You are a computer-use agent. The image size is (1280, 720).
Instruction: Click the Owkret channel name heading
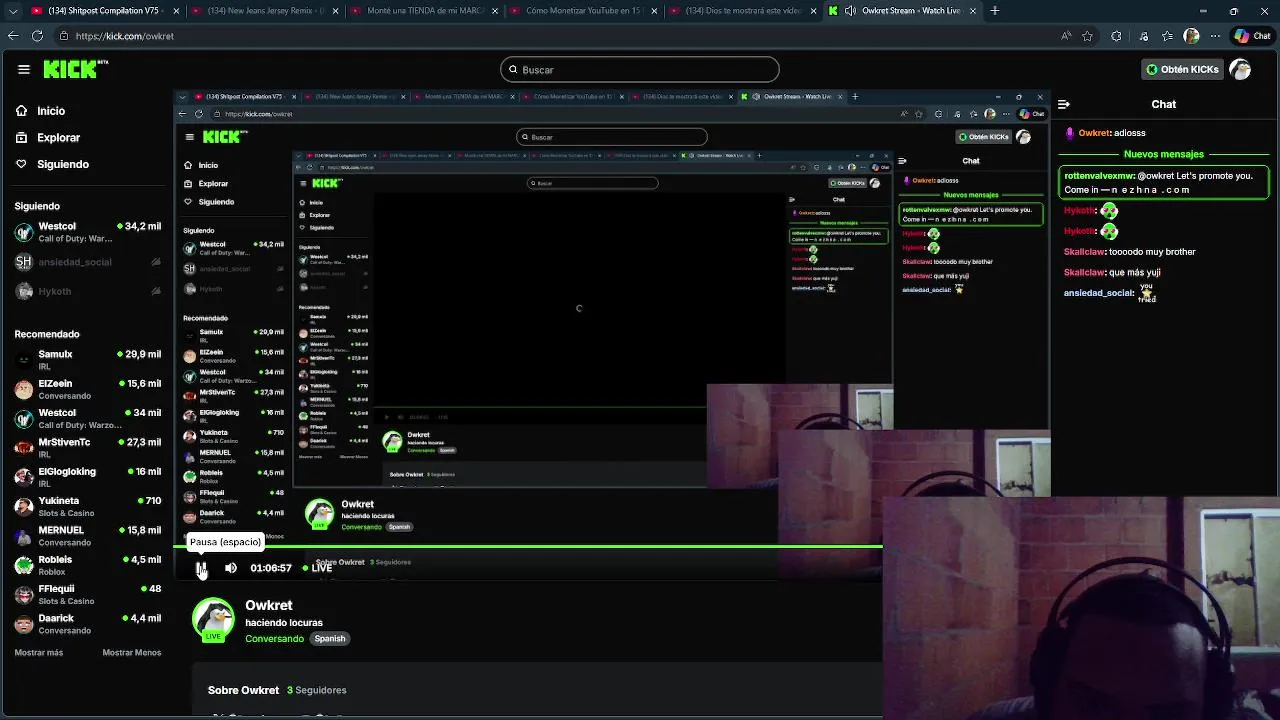coord(269,605)
